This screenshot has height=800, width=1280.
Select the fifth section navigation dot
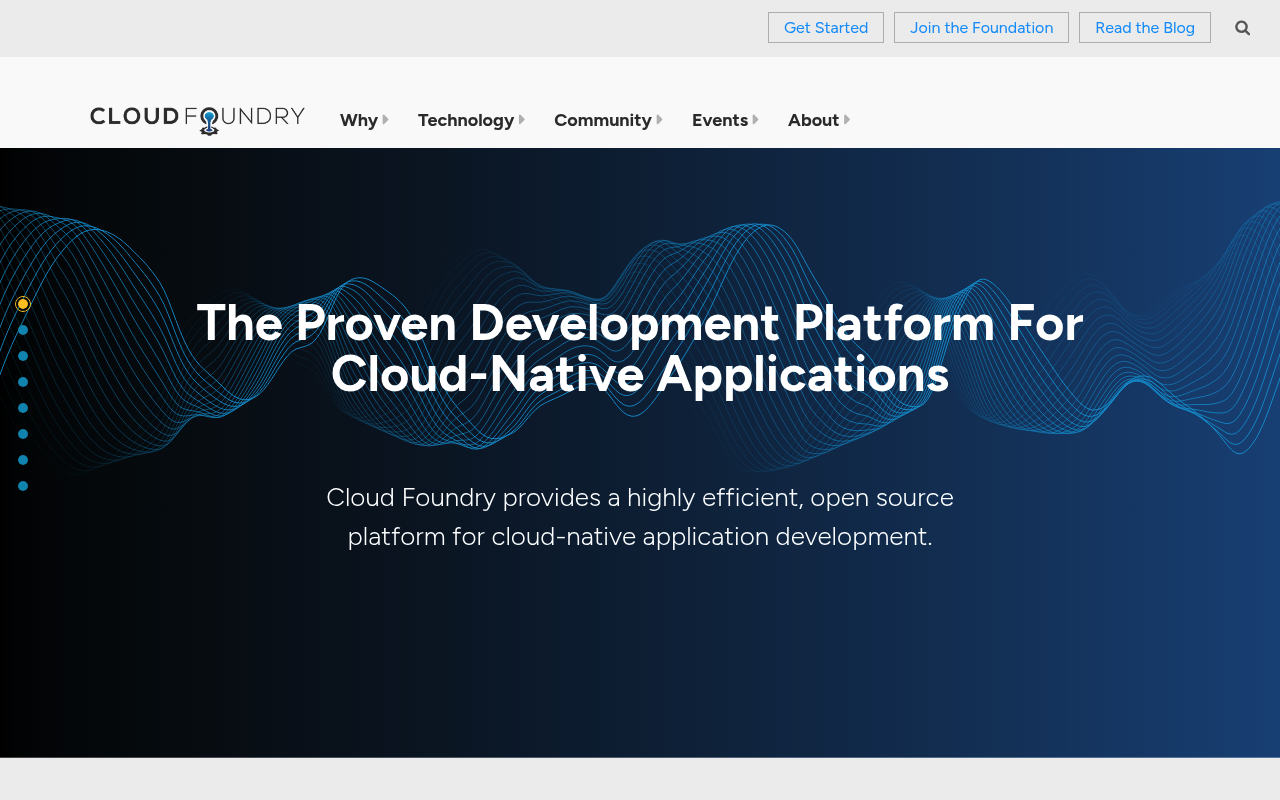pyautogui.click(x=23, y=408)
